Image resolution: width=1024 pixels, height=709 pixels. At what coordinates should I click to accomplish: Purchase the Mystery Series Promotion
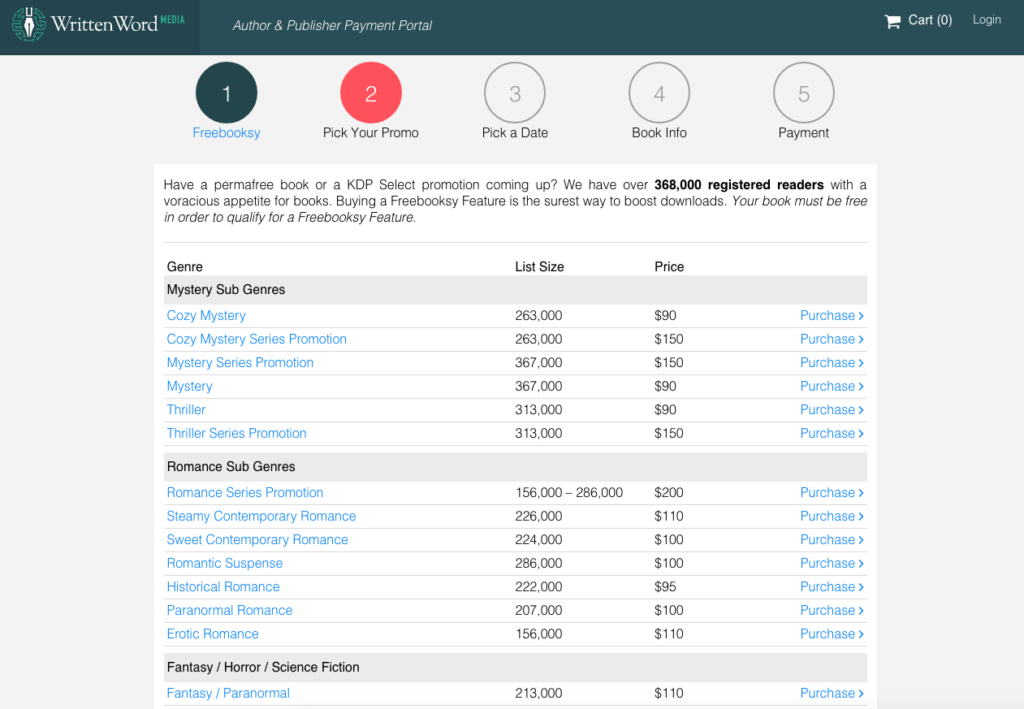coord(831,362)
